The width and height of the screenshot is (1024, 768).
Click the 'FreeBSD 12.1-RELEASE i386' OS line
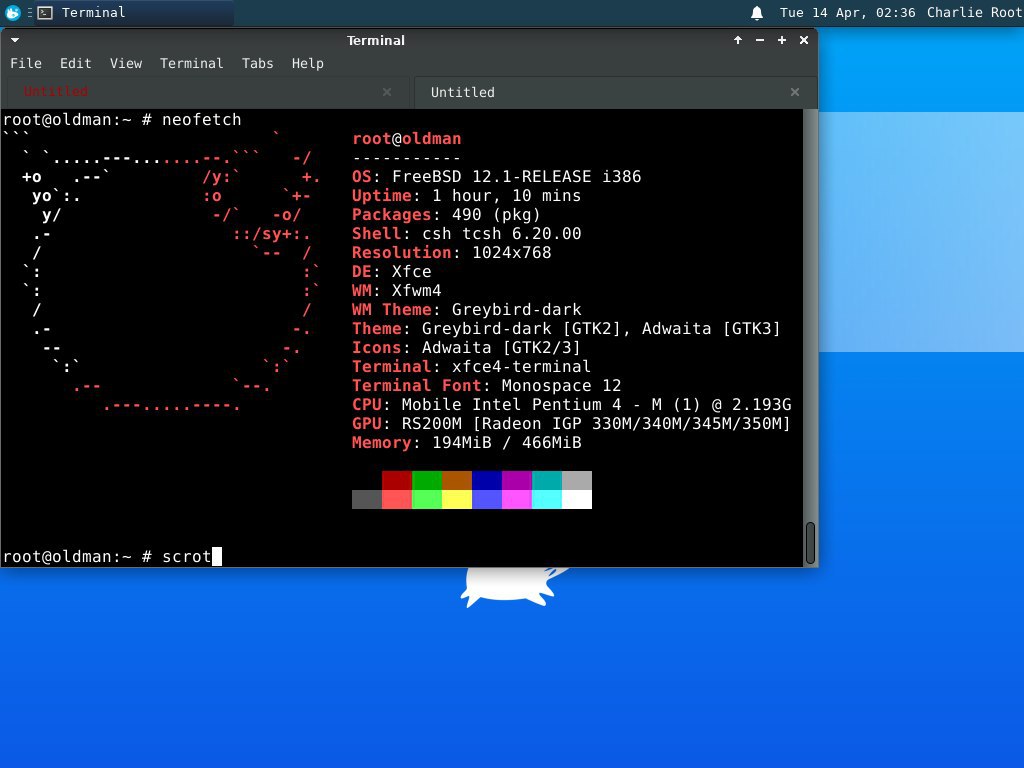point(496,176)
